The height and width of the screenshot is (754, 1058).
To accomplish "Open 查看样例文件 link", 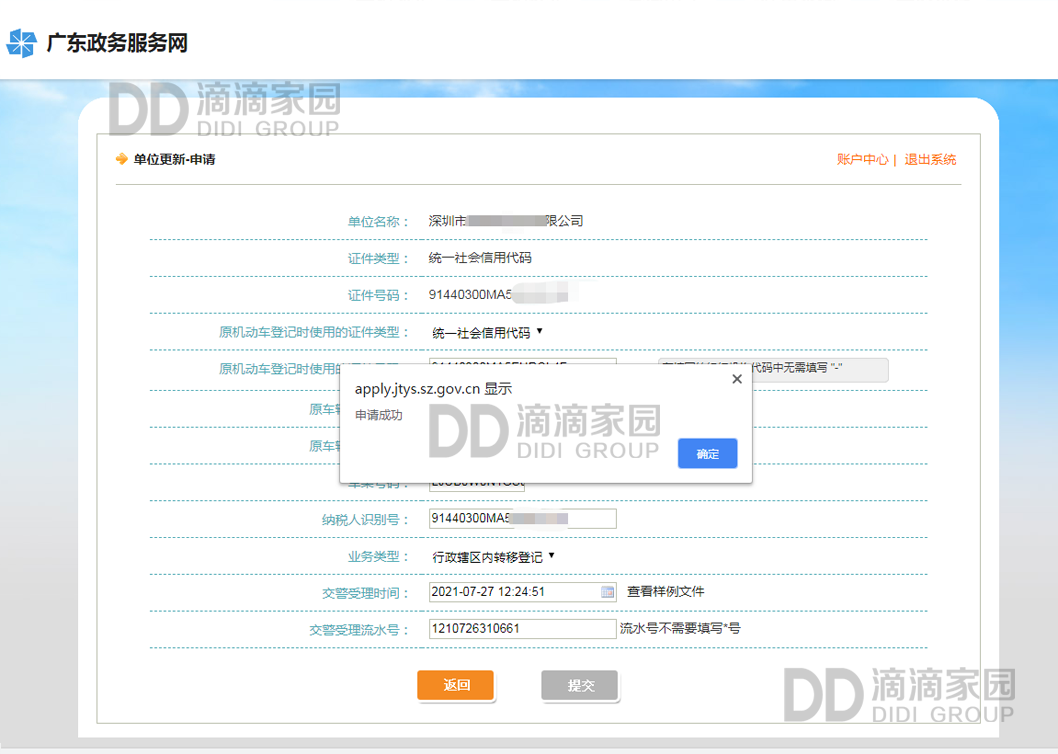I will [665, 591].
